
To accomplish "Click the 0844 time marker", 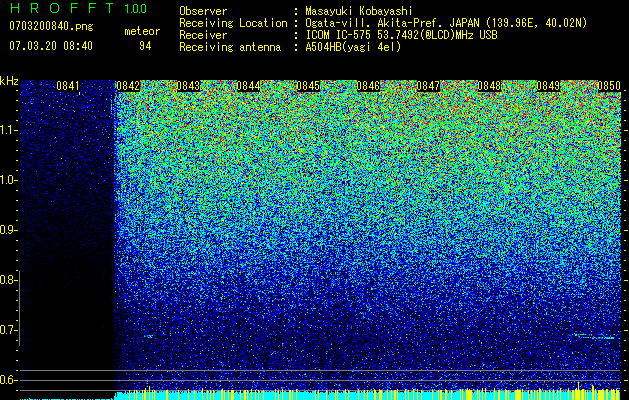I will tap(248, 86).
